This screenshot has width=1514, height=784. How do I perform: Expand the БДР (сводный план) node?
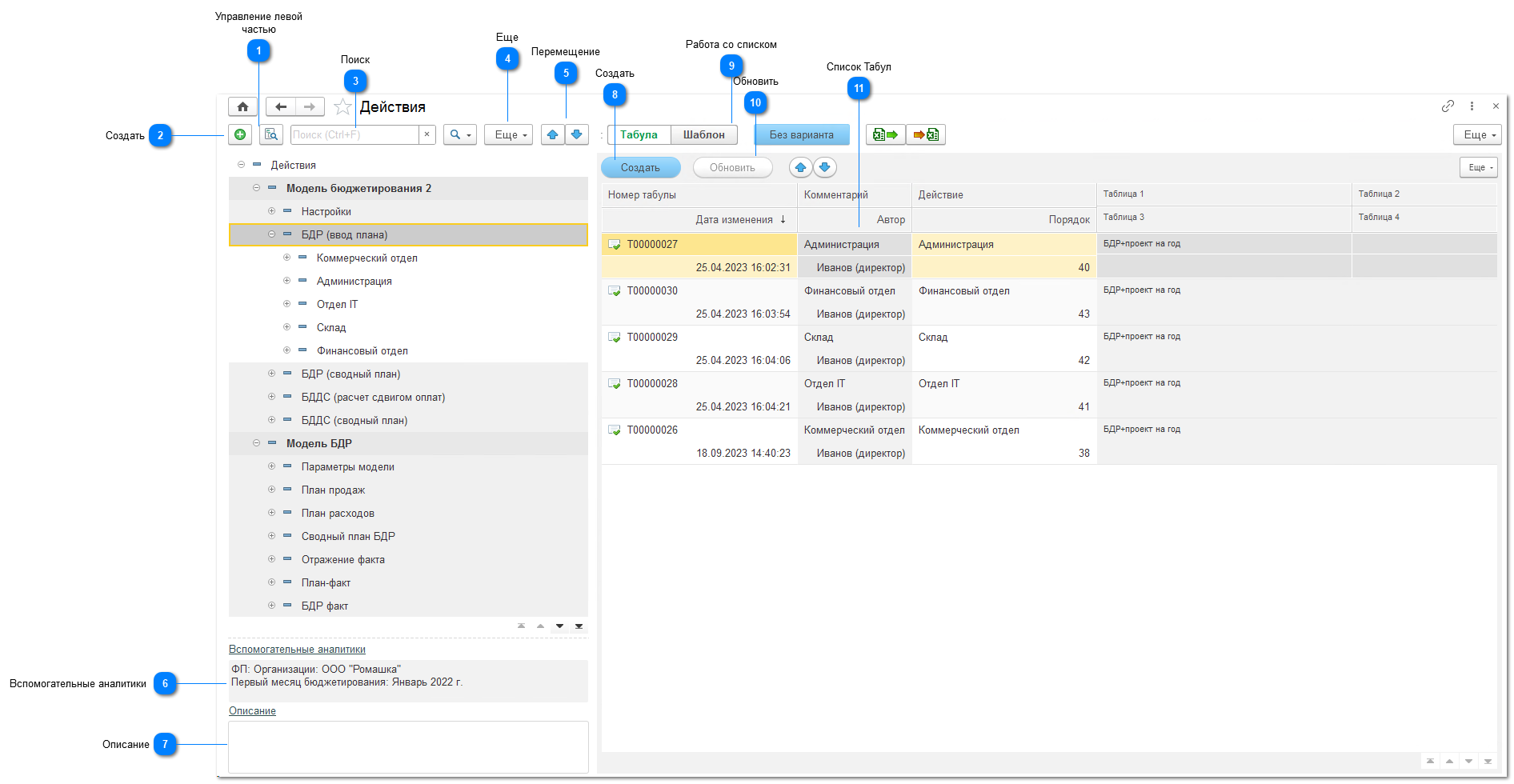[271, 374]
